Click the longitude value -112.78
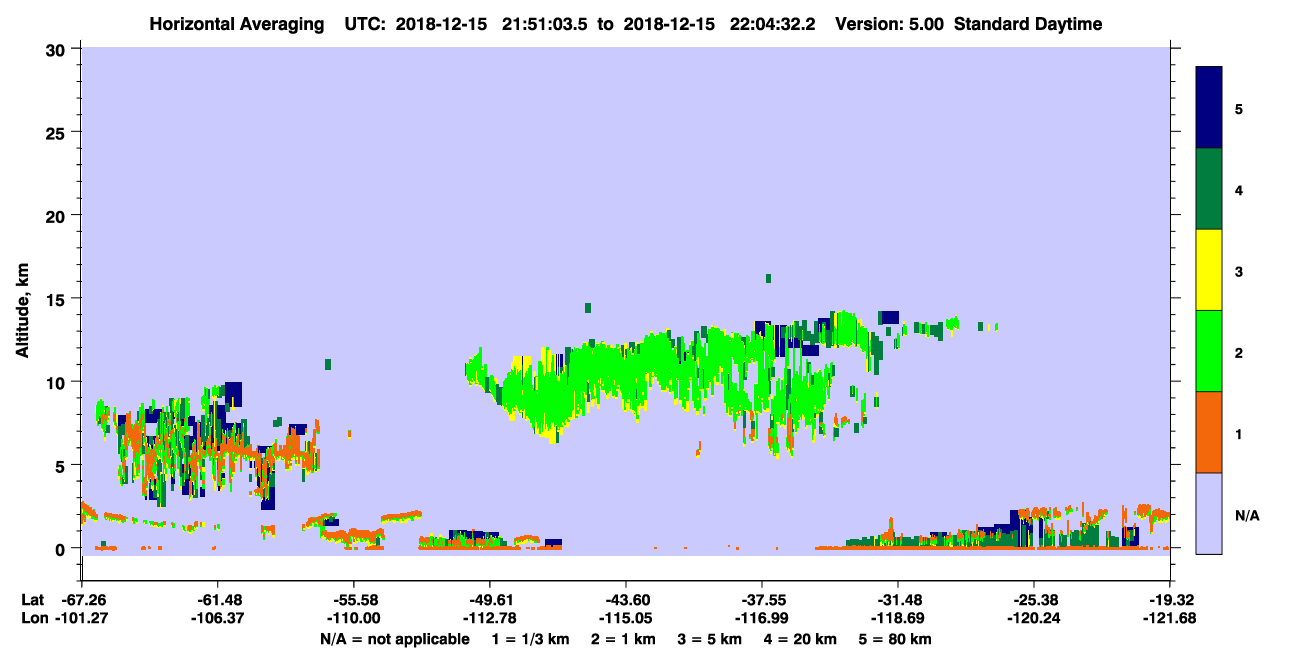 click(x=490, y=618)
